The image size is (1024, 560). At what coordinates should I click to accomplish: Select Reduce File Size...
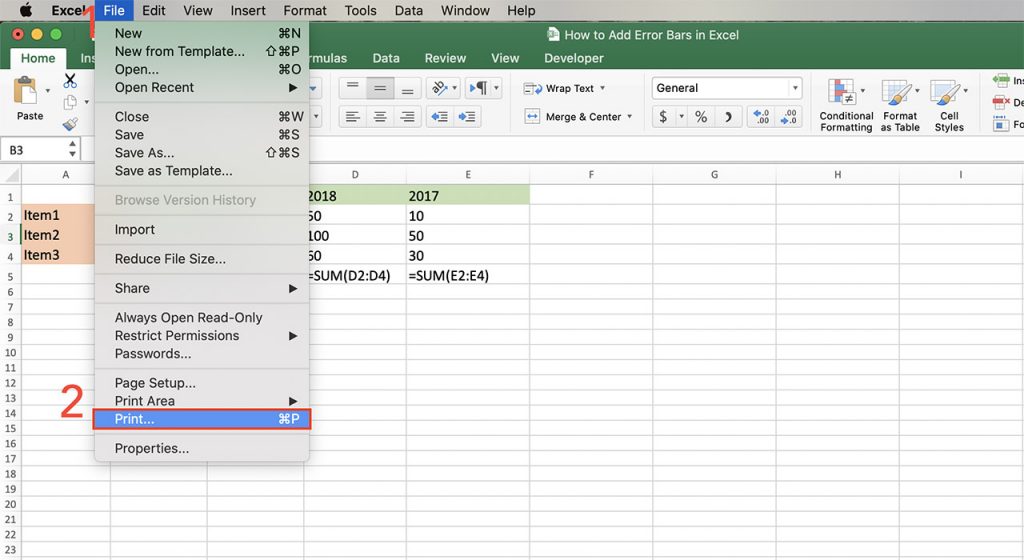202,258
